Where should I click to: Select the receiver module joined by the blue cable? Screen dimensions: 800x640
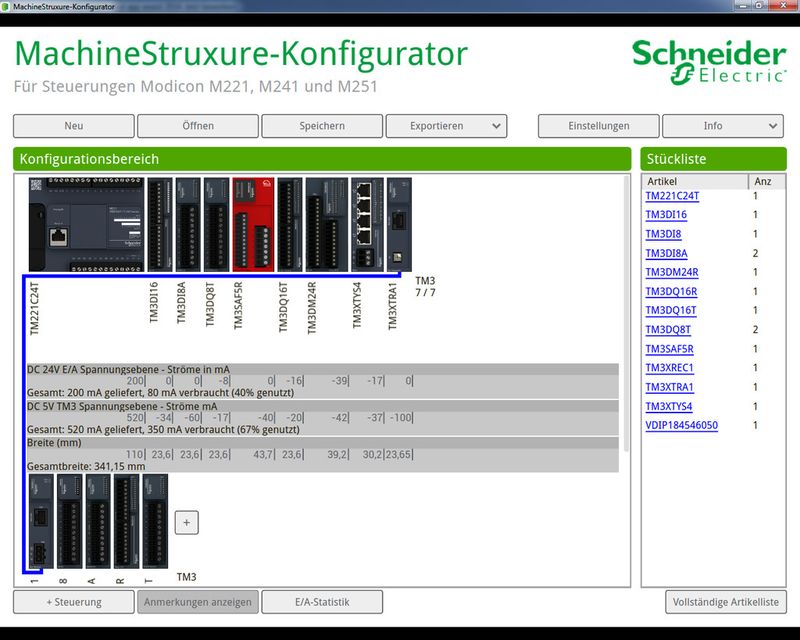(x=41, y=521)
